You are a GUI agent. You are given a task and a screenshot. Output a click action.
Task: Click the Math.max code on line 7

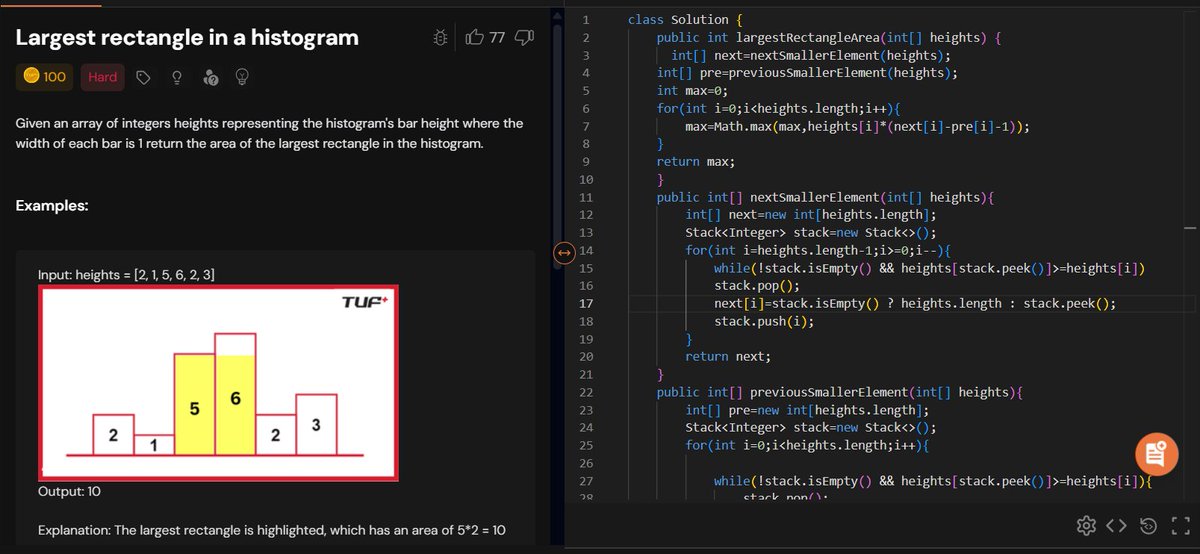[858, 126]
